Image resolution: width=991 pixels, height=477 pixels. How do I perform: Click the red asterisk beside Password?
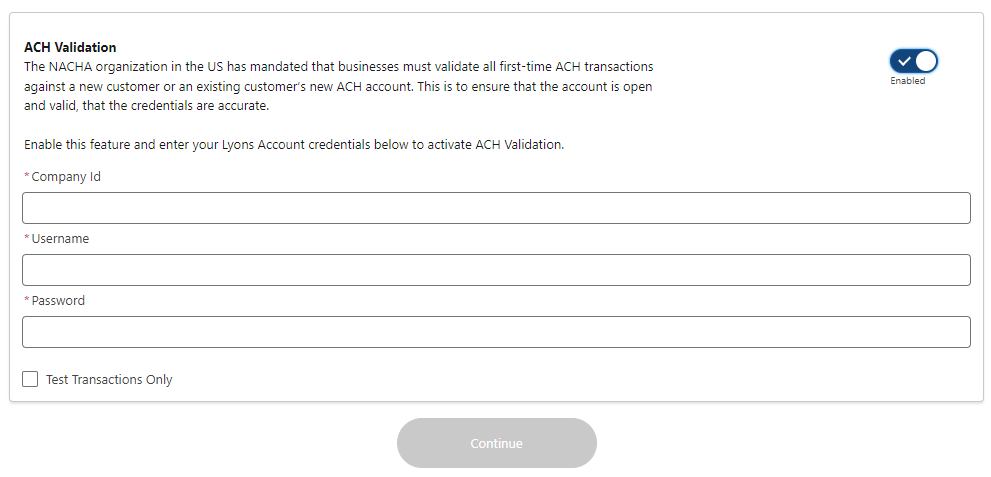click(26, 301)
